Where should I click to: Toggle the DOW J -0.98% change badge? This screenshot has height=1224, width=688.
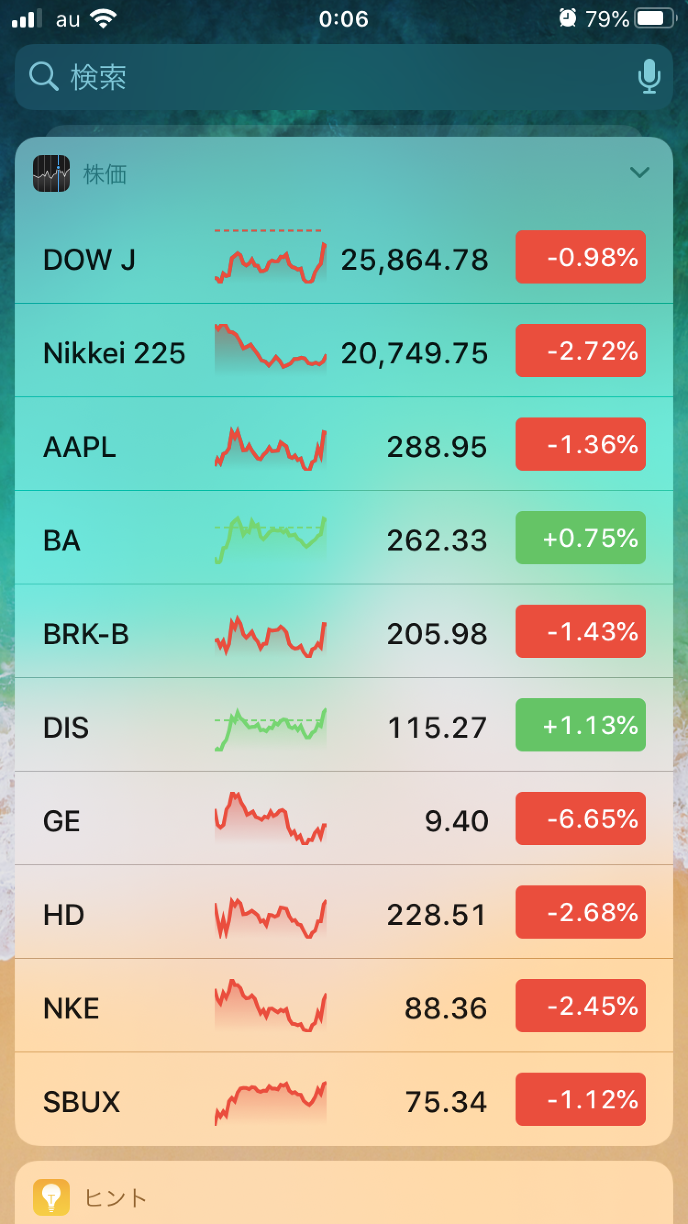[x=580, y=258]
